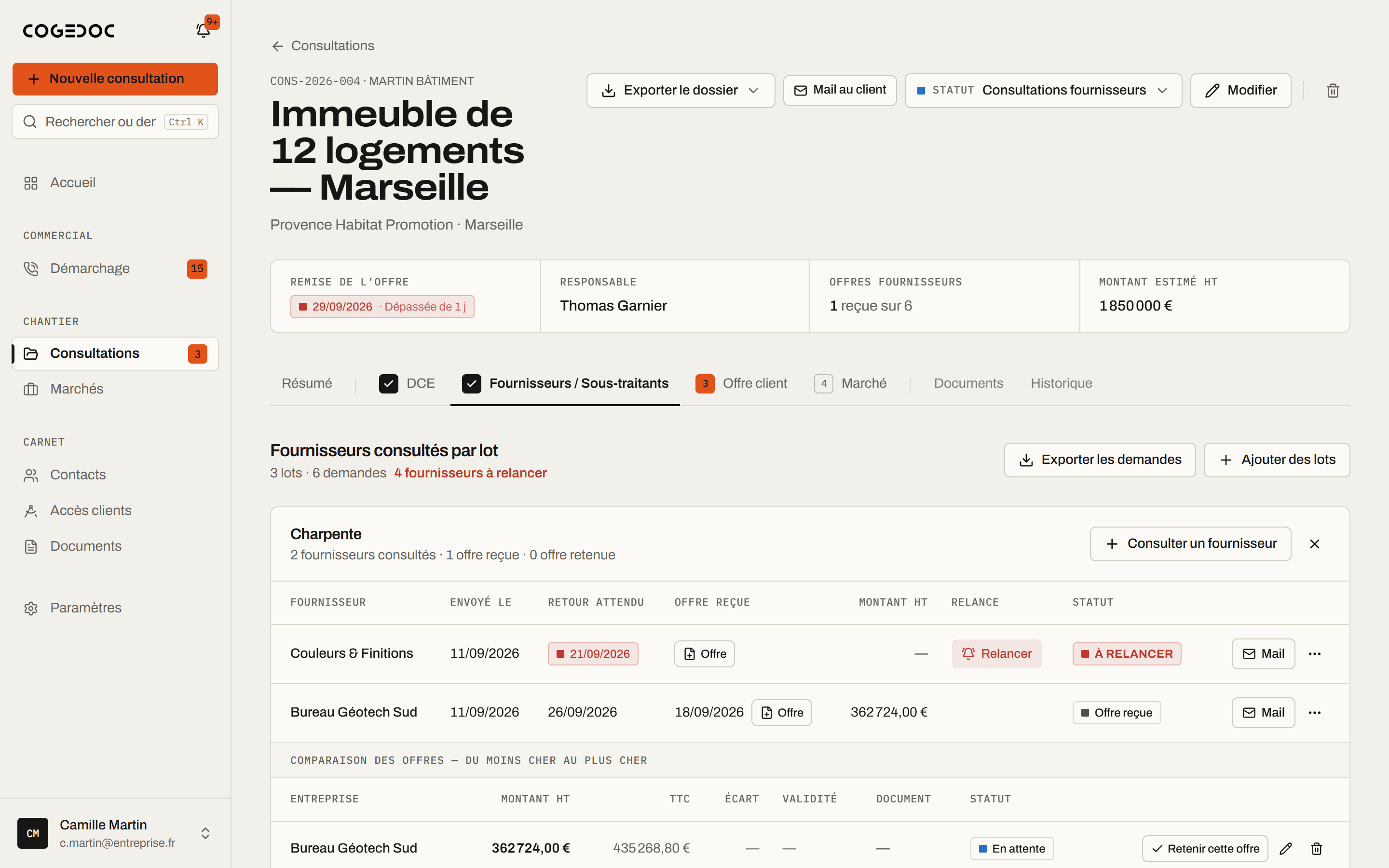Switch to the Résumé tab
The height and width of the screenshot is (868, 1389).
(x=307, y=383)
